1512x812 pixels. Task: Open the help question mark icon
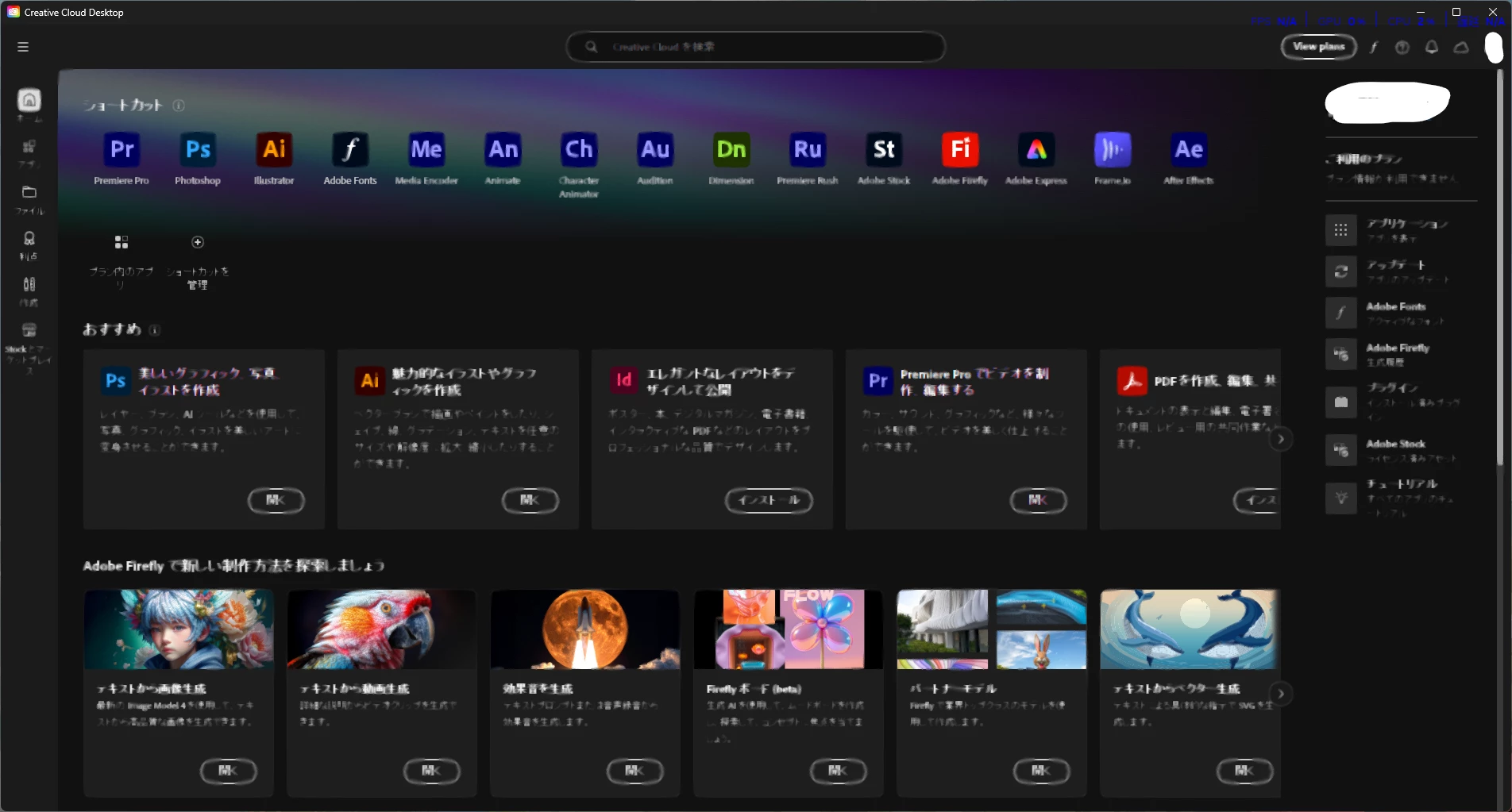click(x=1402, y=48)
